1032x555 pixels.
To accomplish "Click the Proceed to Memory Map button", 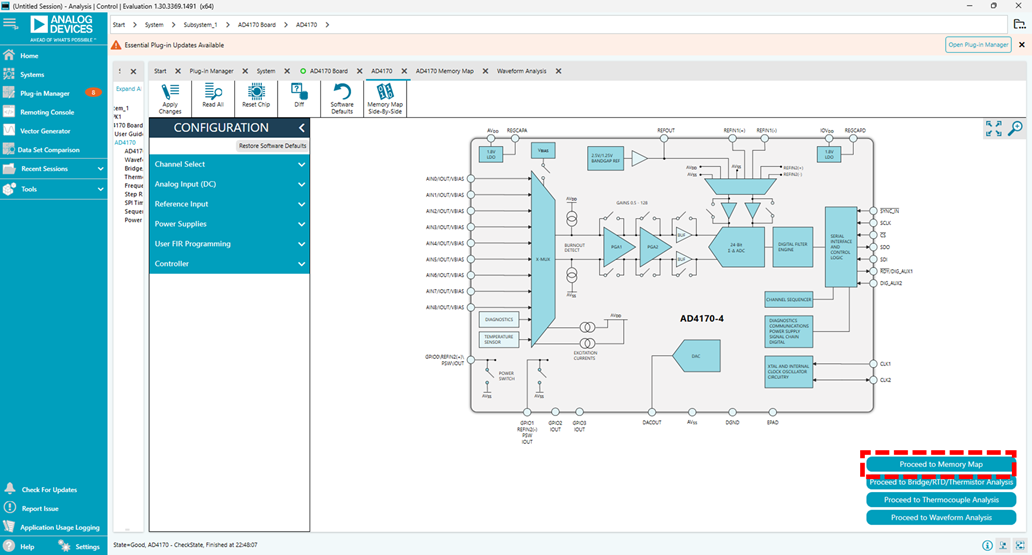I will pyautogui.click(x=940, y=465).
